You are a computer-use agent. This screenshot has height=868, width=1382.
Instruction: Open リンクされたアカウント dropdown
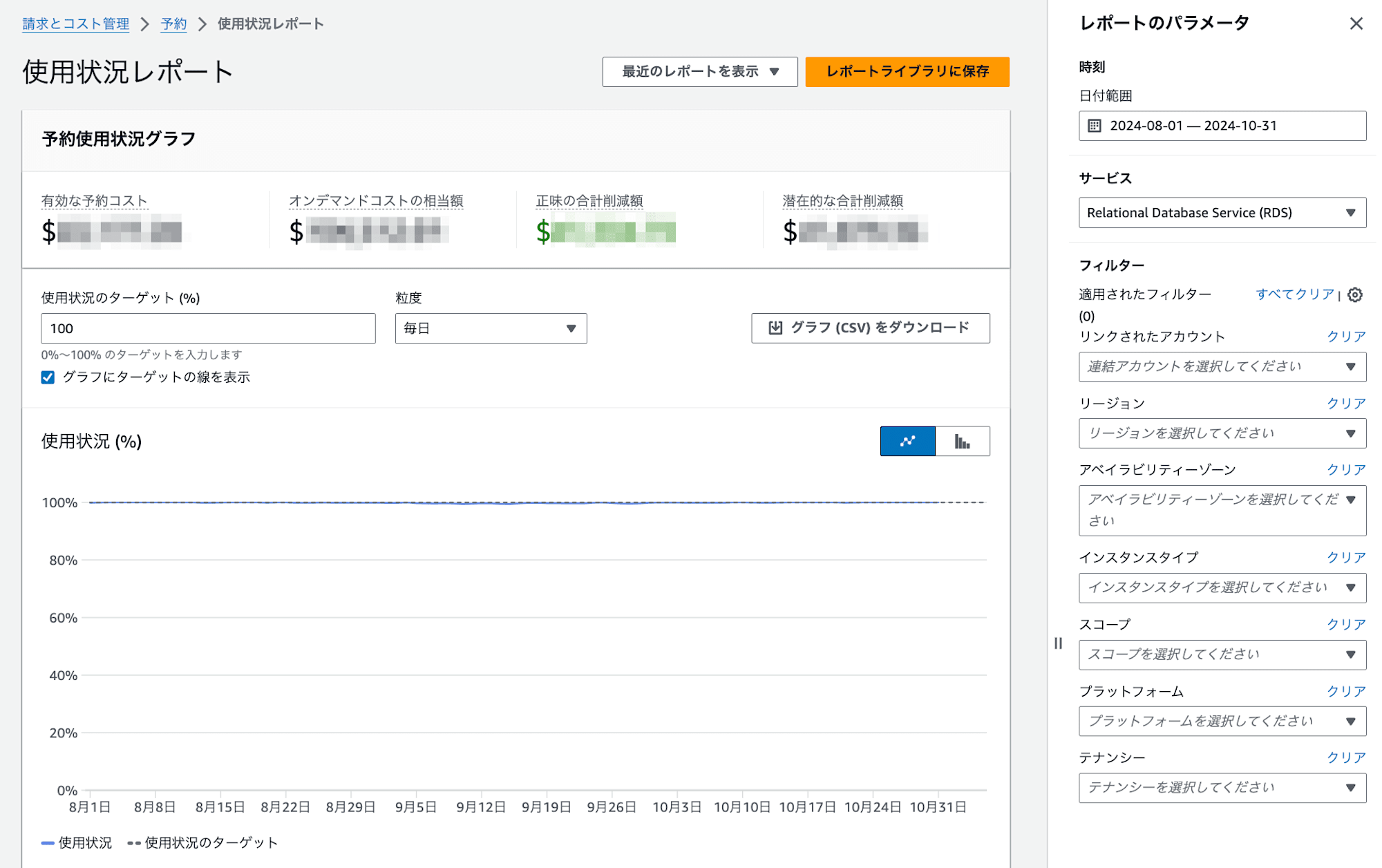1222,367
